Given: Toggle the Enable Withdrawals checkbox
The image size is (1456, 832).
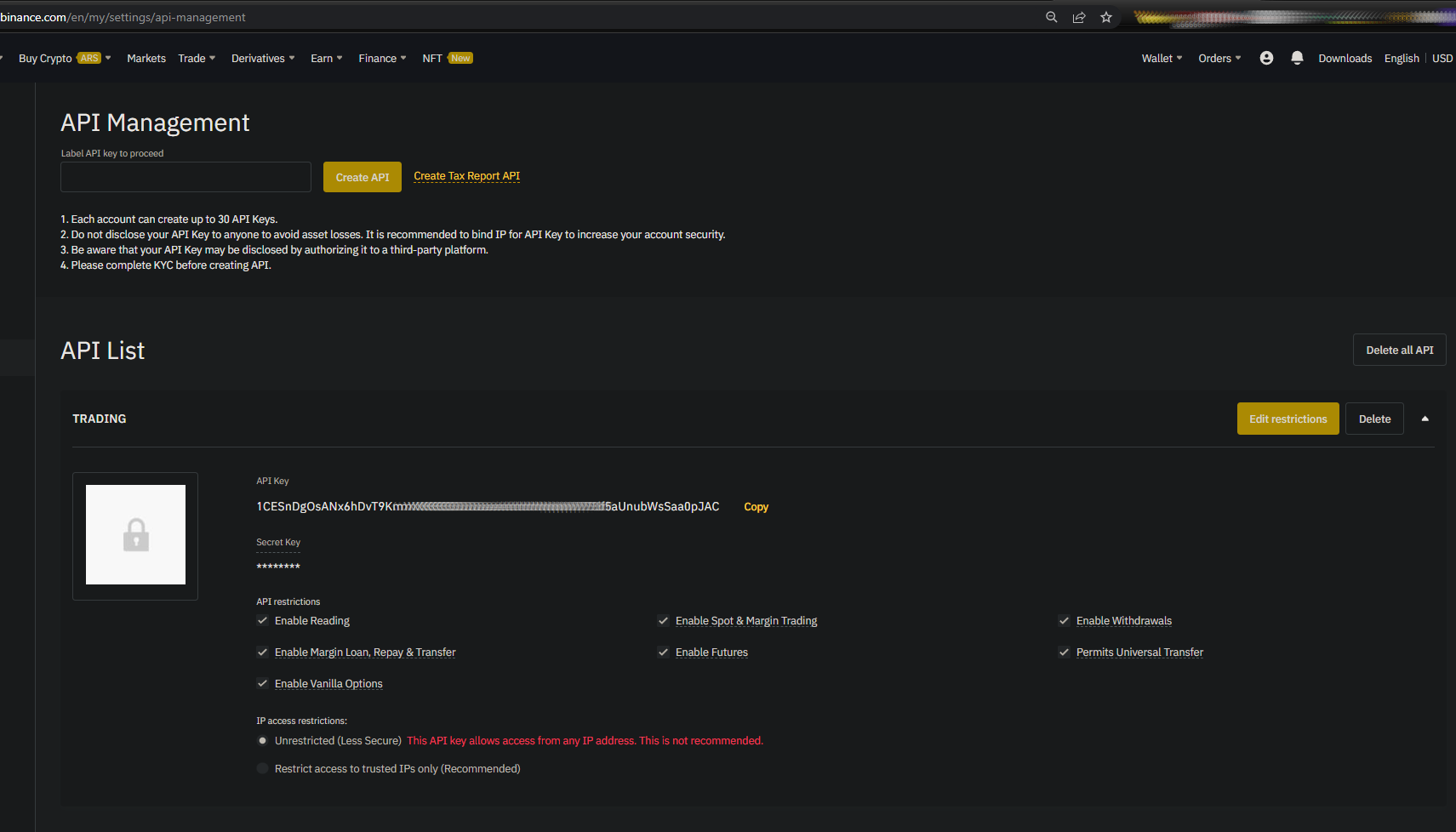Looking at the screenshot, I should [1064, 621].
